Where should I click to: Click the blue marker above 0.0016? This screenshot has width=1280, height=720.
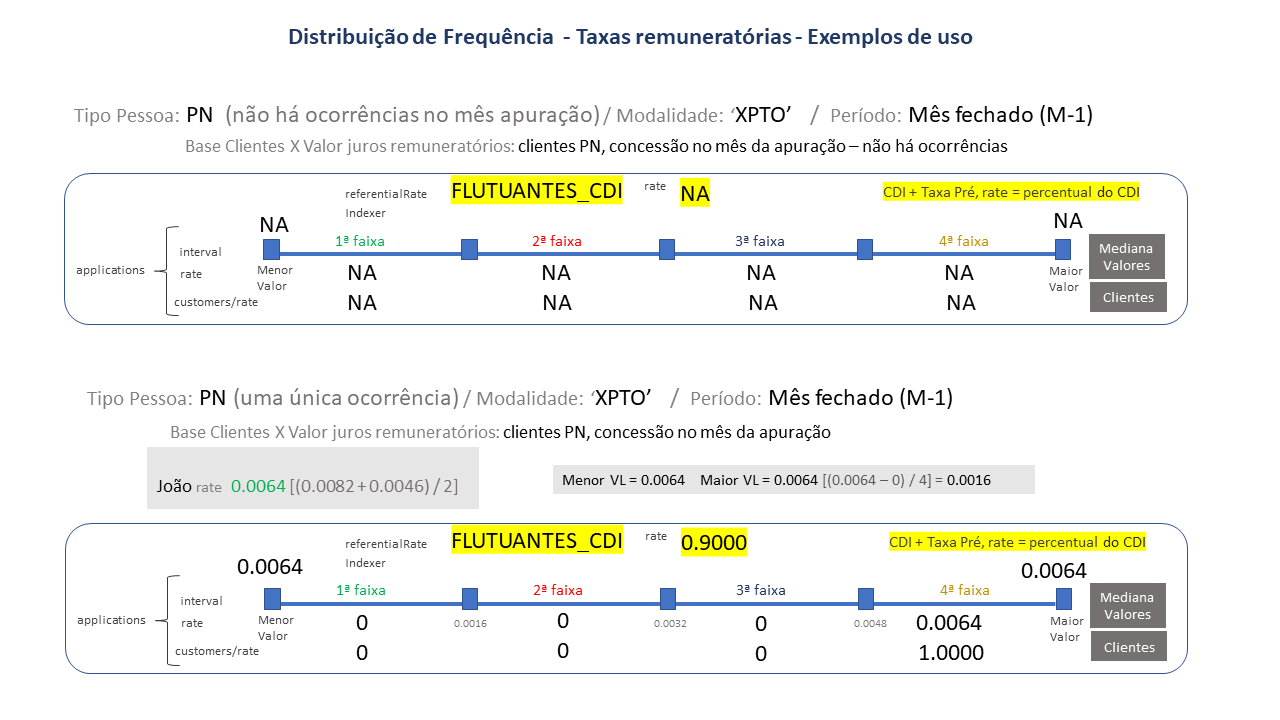[469, 599]
